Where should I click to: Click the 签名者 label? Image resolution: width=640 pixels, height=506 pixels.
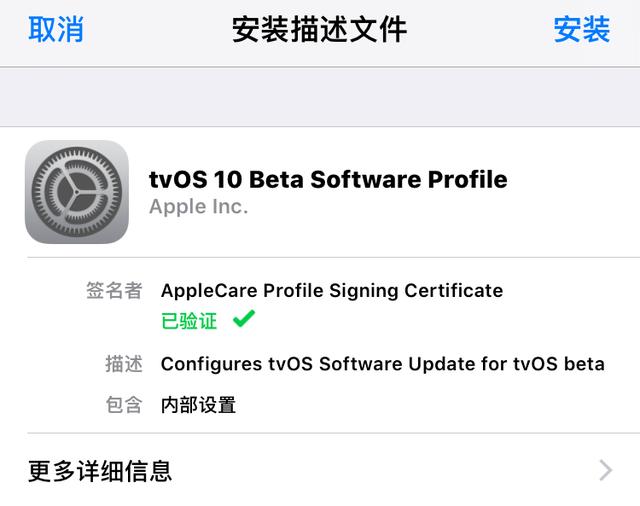click(113, 291)
